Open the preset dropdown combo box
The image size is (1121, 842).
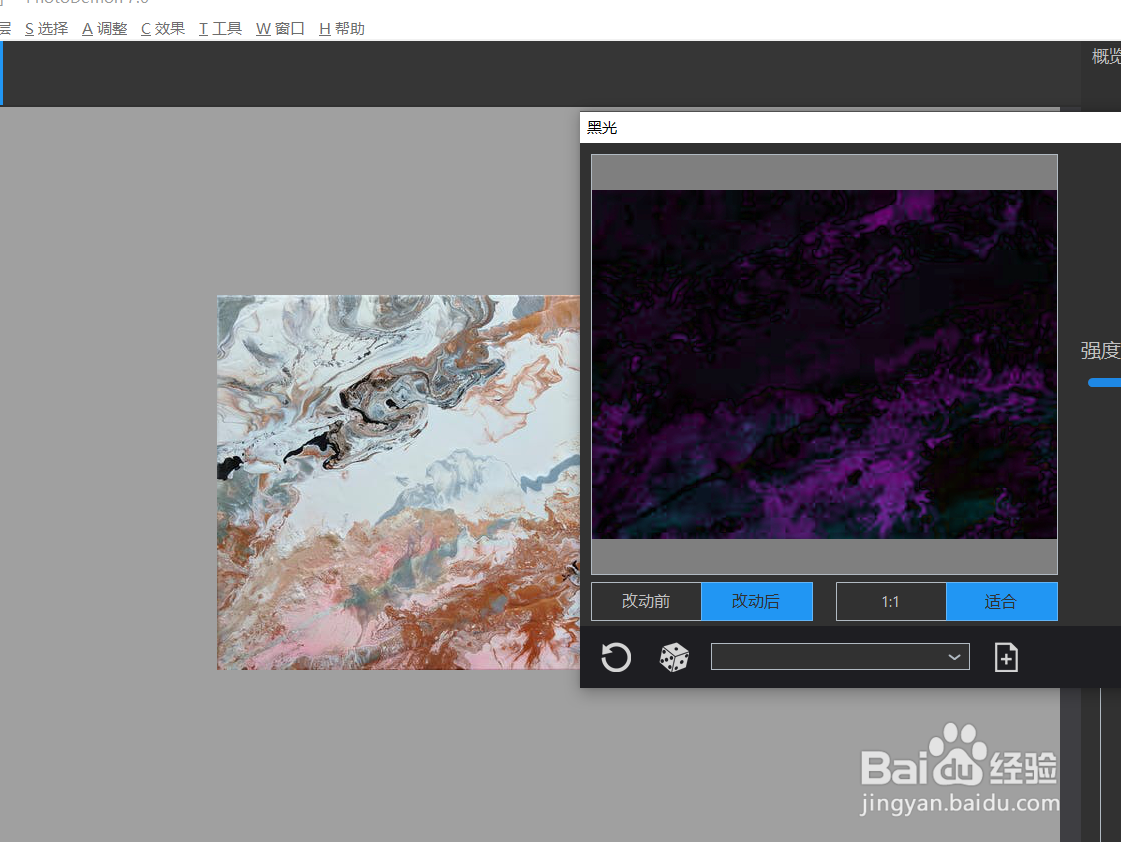[x=840, y=657]
